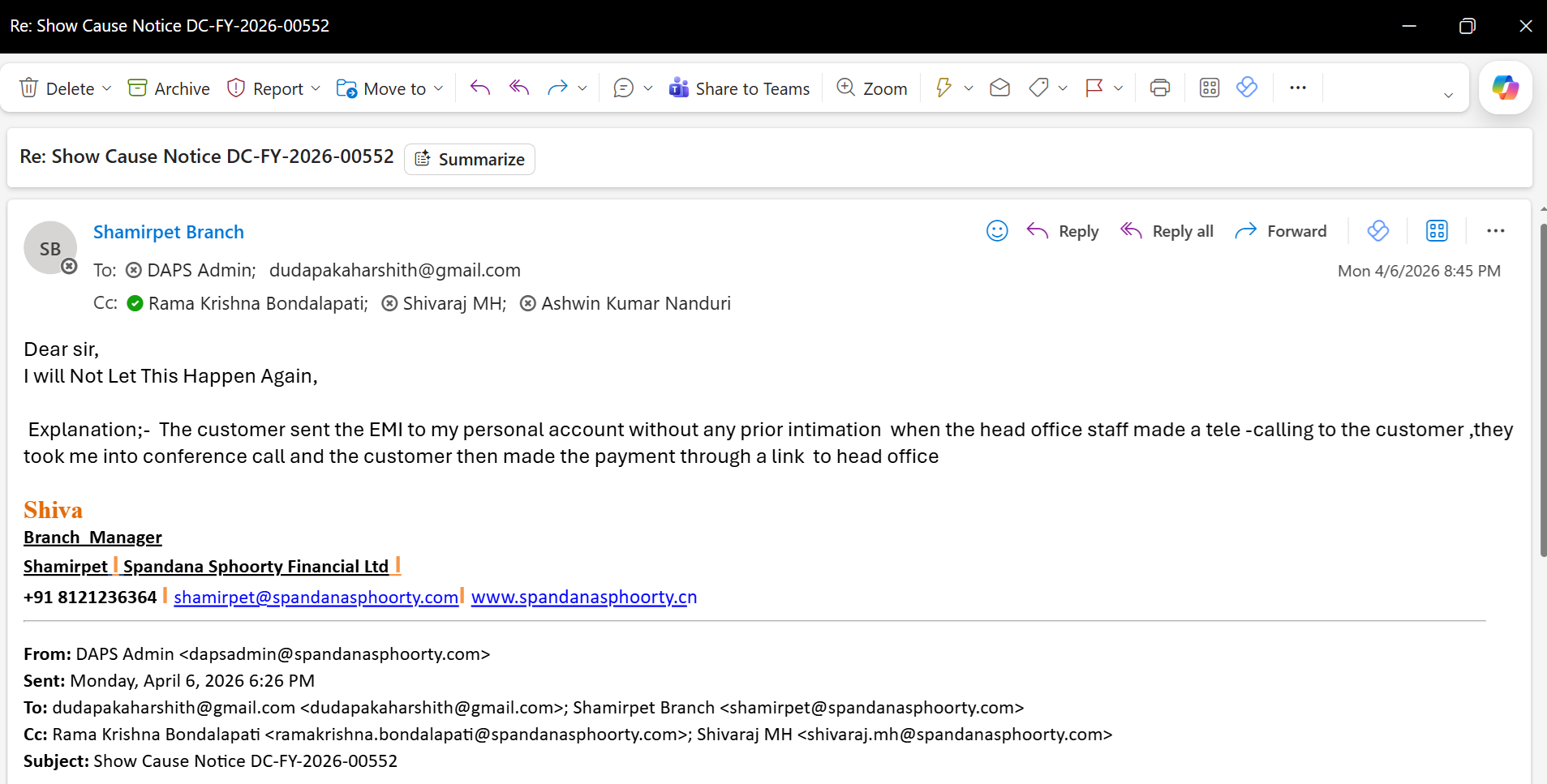Expand the Report dropdown arrow
The width and height of the screenshot is (1547, 784).
(x=316, y=88)
